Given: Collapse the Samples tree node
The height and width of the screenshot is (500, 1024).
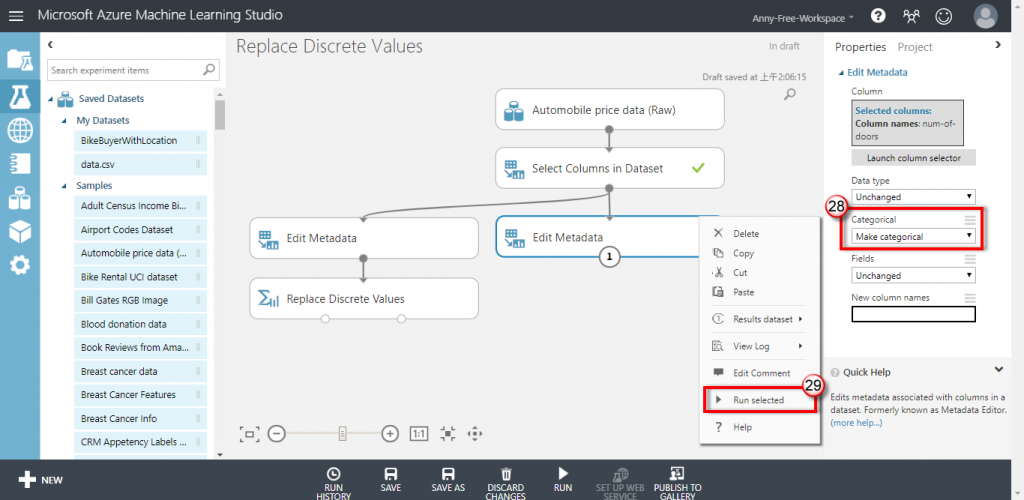Looking at the screenshot, I should point(64,186).
